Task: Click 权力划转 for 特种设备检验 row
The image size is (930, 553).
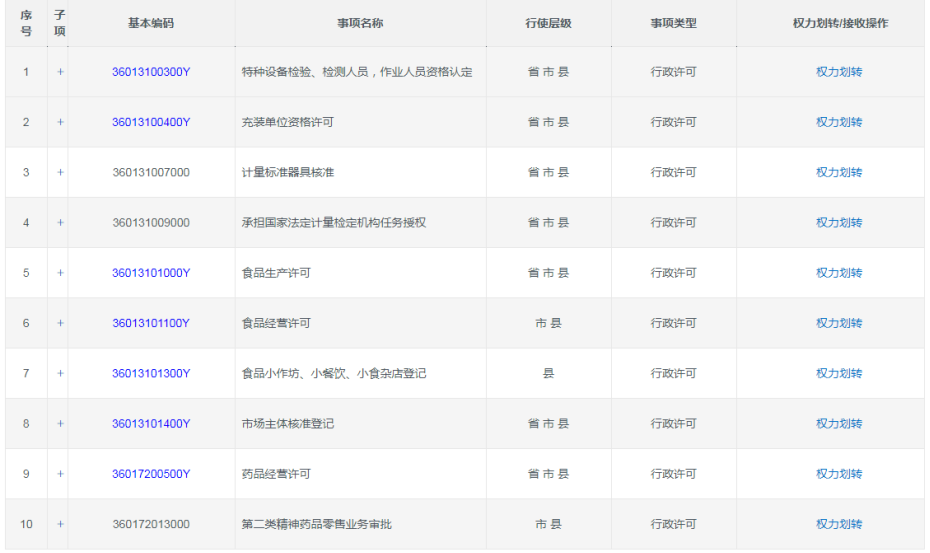Action: click(838, 72)
